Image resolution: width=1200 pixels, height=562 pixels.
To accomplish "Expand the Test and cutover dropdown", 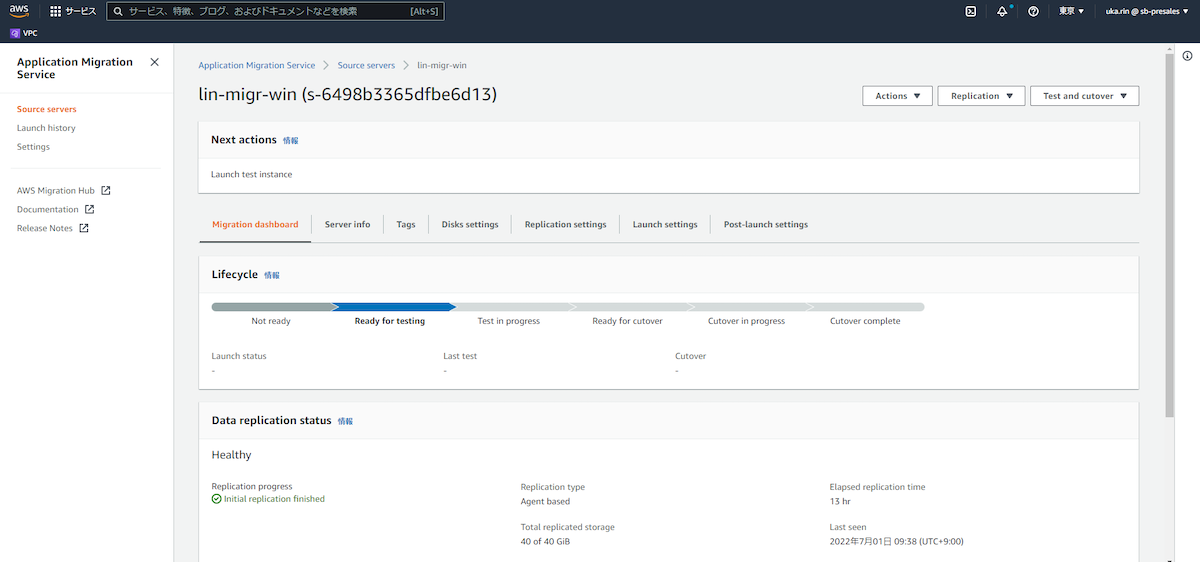I will click(x=1084, y=96).
